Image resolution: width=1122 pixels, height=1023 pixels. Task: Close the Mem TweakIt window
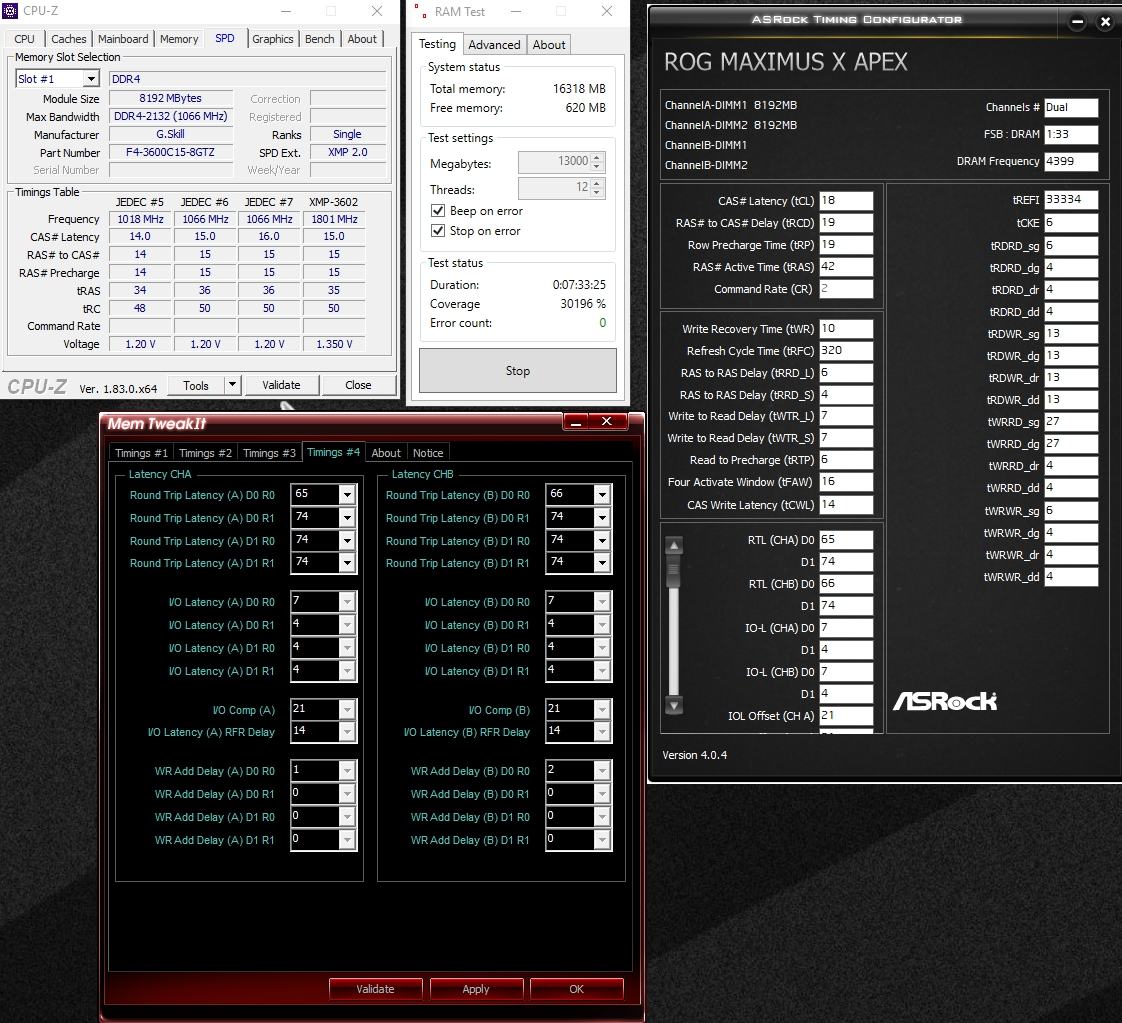tap(607, 421)
